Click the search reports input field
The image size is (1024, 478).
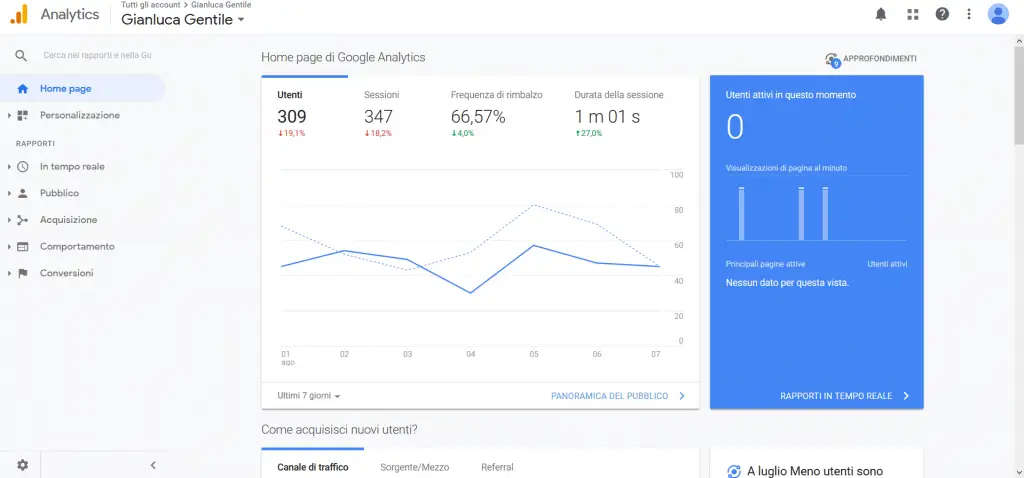coord(98,56)
